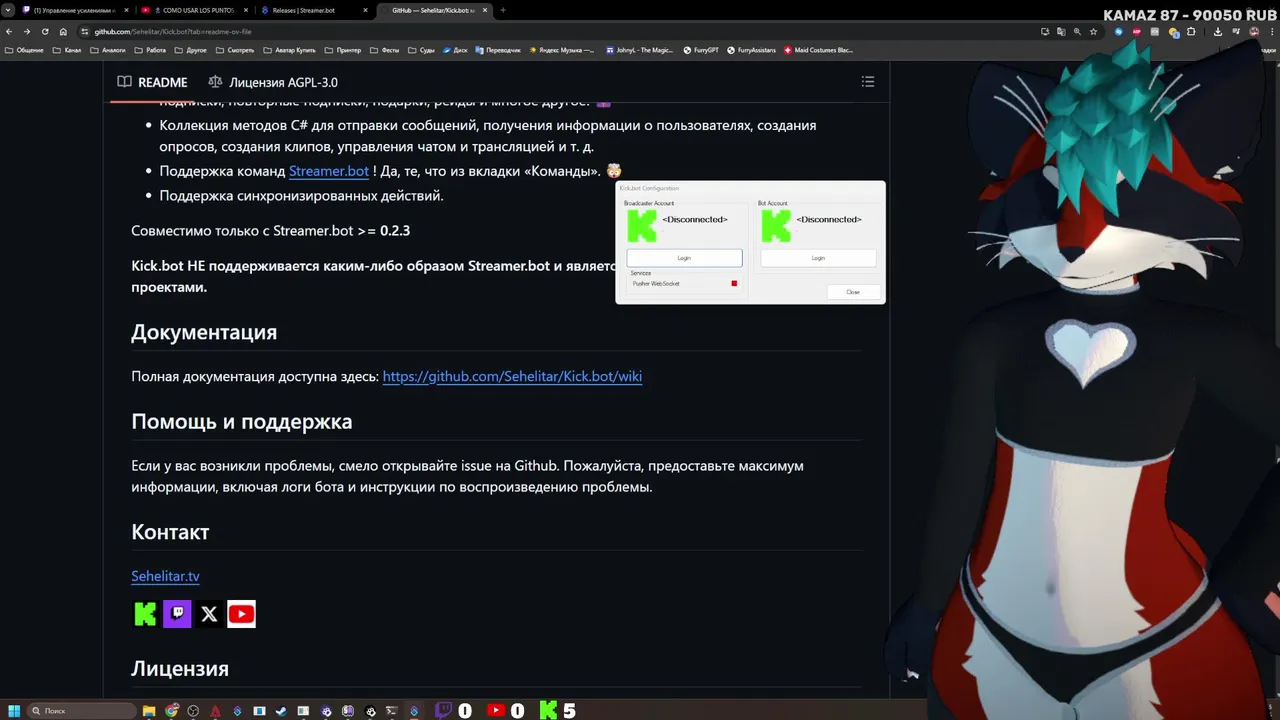The width and height of the screenshot is (1280, 720).
Task: Expand the tab search dropdown arrow
Action: (7, 10)
